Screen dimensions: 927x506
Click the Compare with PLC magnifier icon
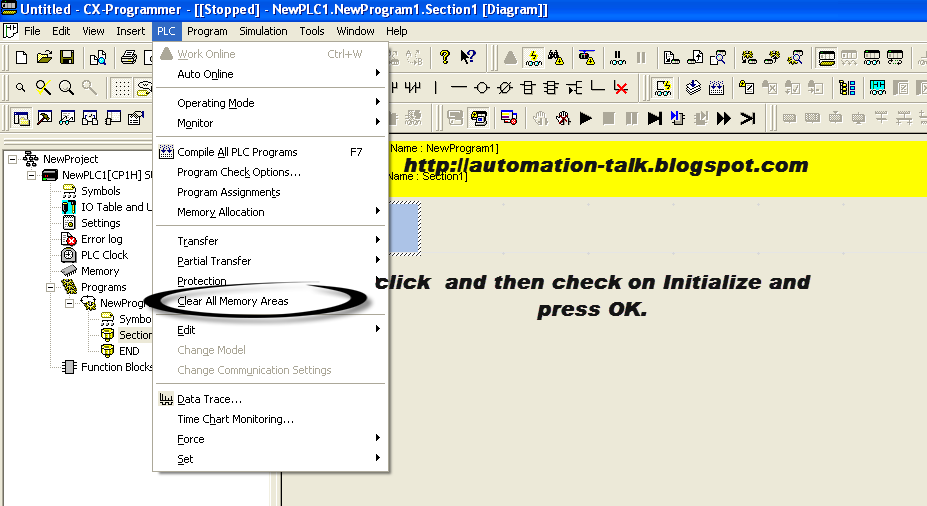point(718,57)
